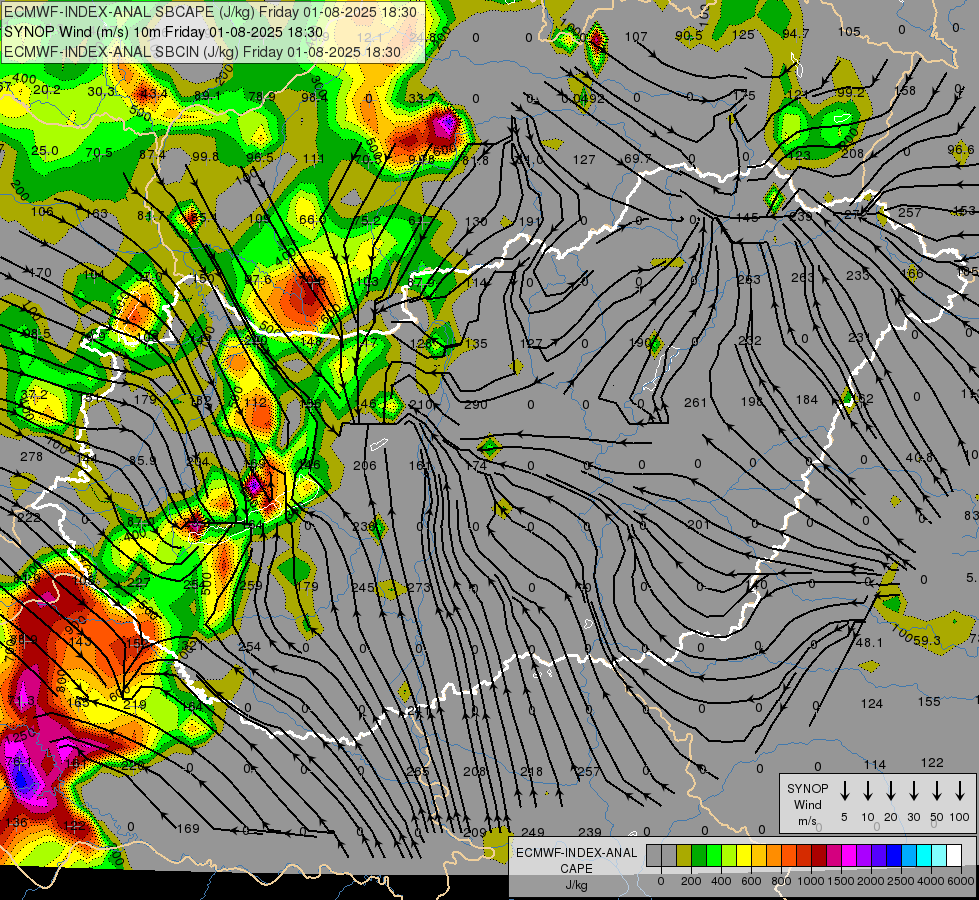Click the 20 m/s wind arrow in legend
Screen dimensions: 979x900
(890, 791)
